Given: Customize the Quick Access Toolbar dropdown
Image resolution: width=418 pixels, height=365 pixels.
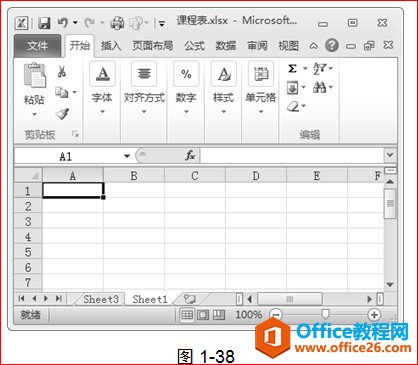Looking at the screenshot, I should click(x=162, y=24).
